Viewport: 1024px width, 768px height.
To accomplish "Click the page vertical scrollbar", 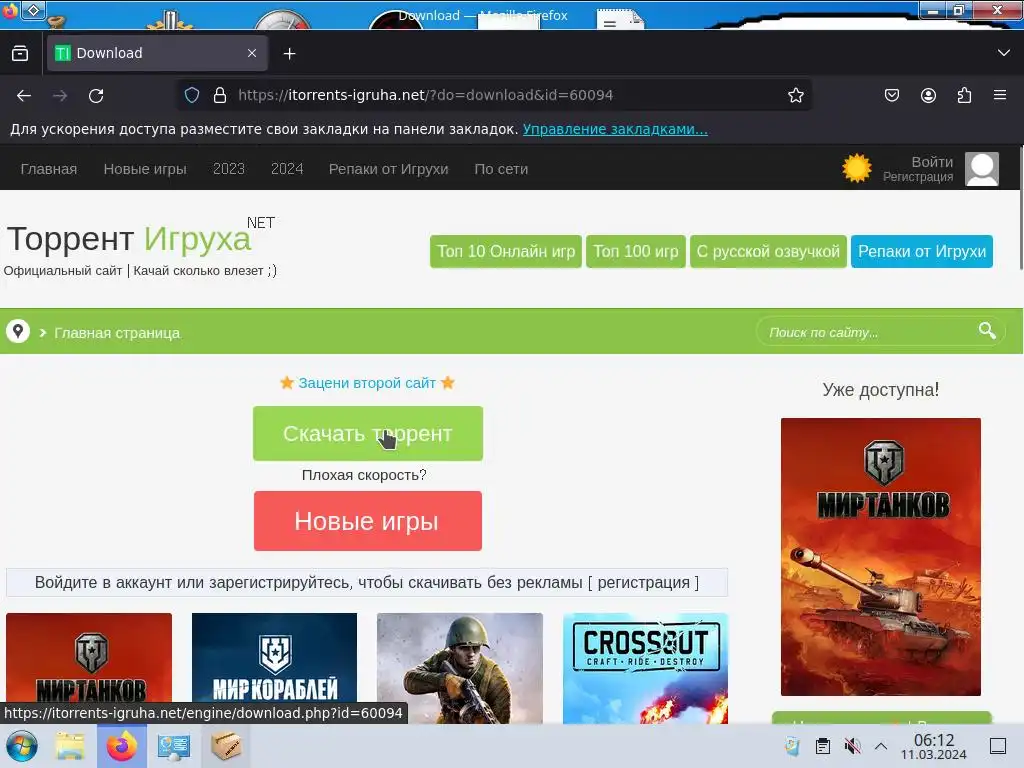I will (1020, 209).
